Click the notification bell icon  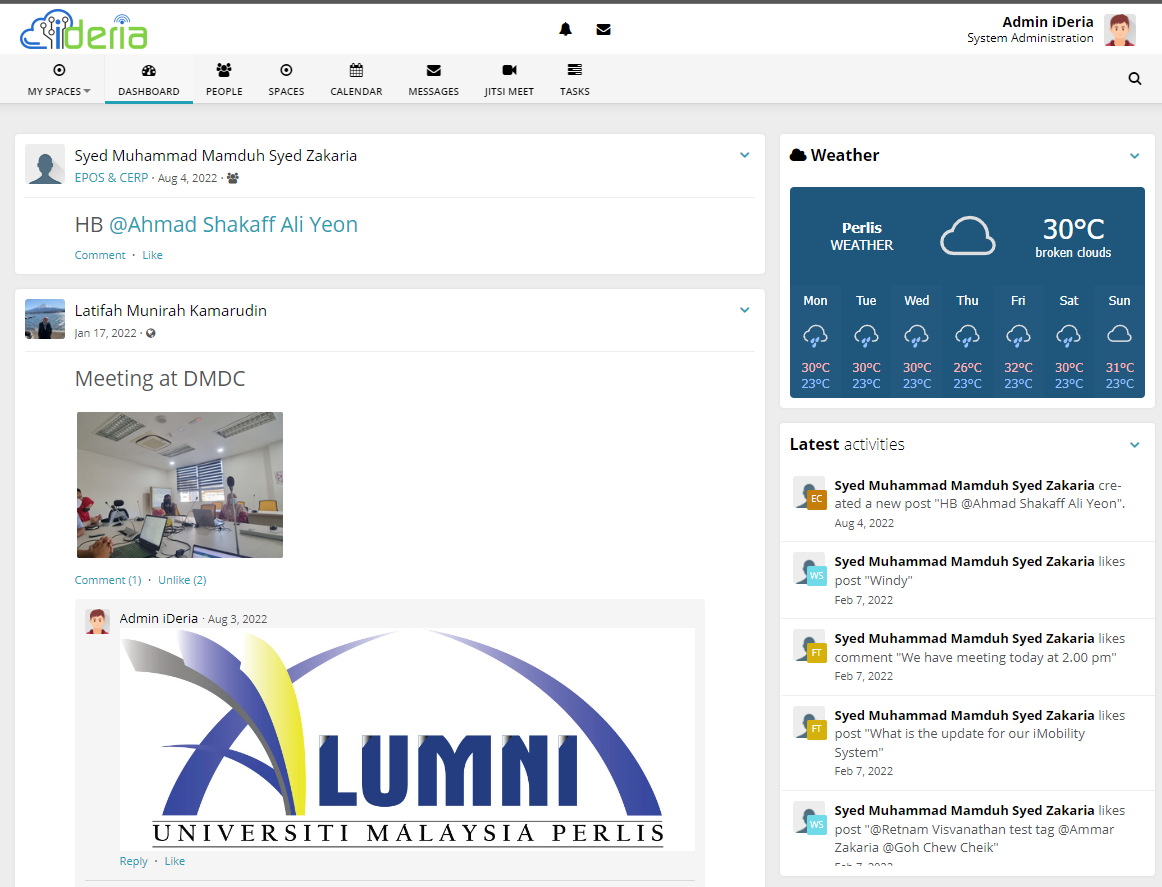point(565,29)
